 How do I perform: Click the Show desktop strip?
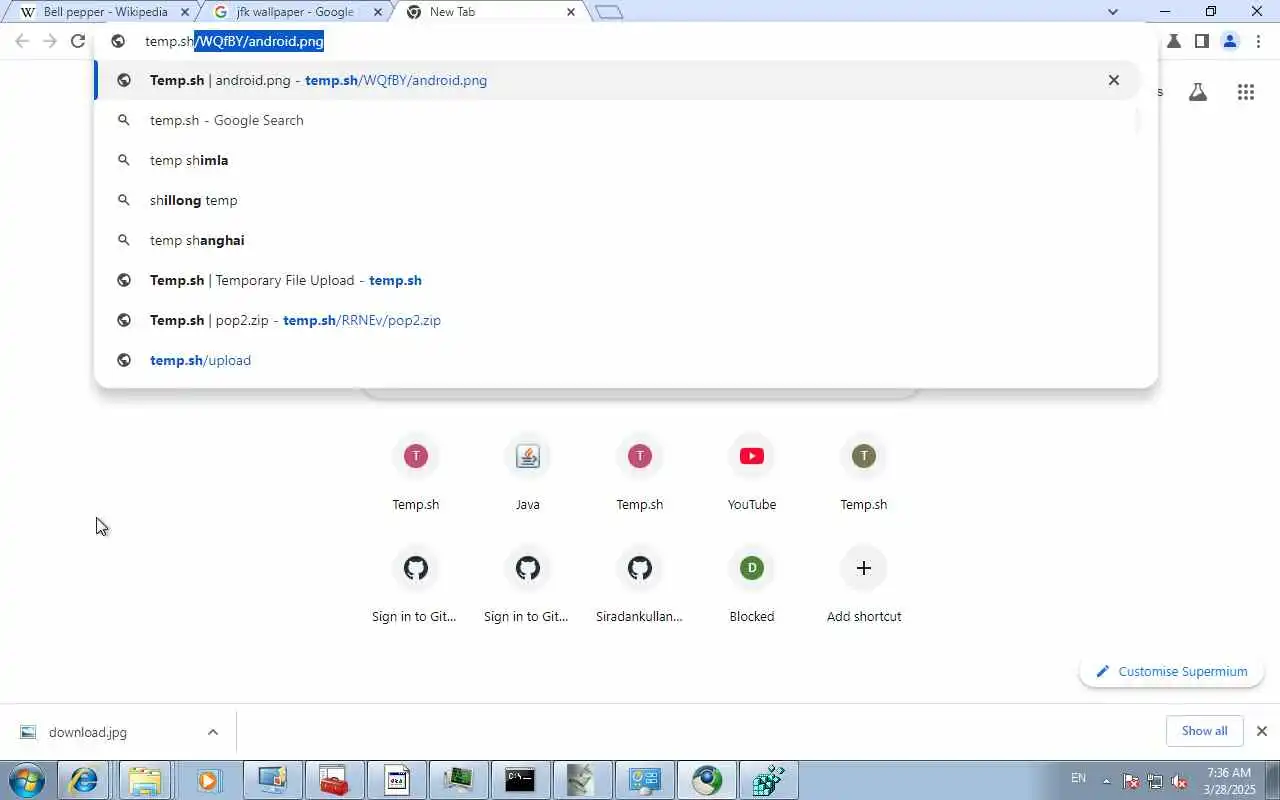[1273, 780]
